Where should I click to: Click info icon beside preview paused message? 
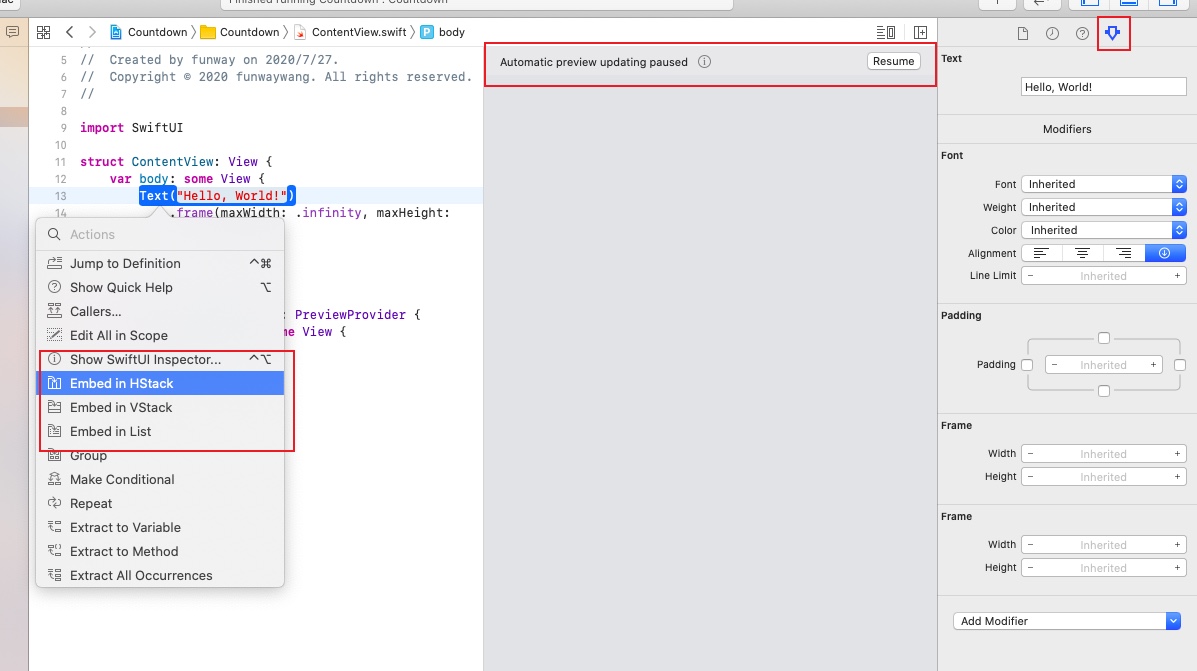click(704, 62)
